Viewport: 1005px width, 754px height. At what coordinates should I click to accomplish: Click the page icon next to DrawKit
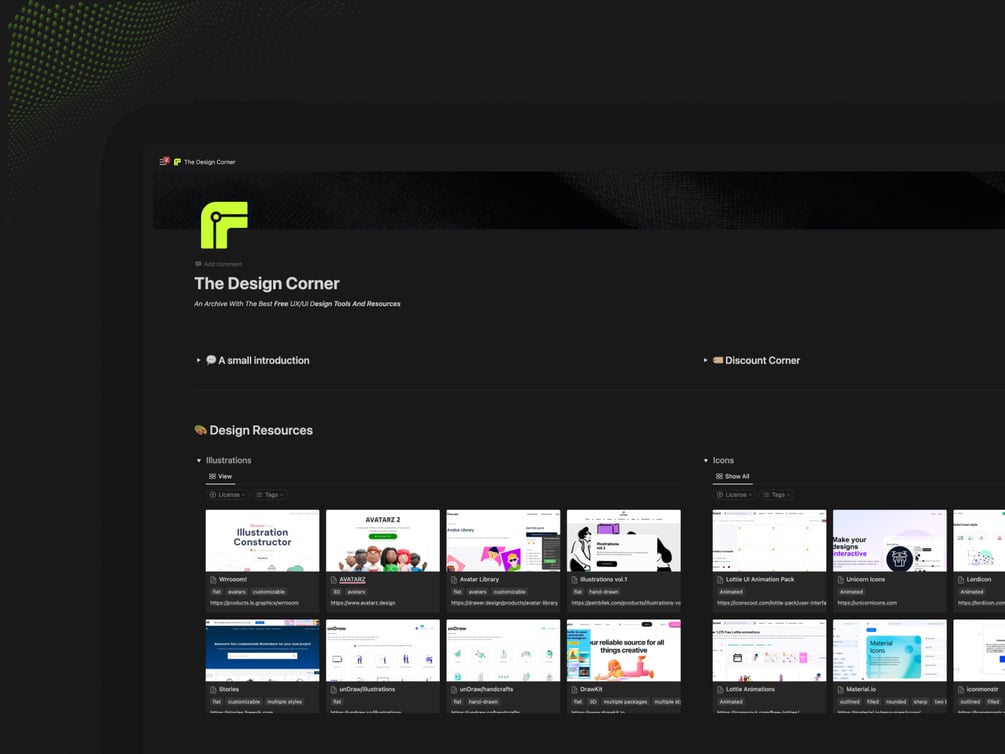coord(575,690)
